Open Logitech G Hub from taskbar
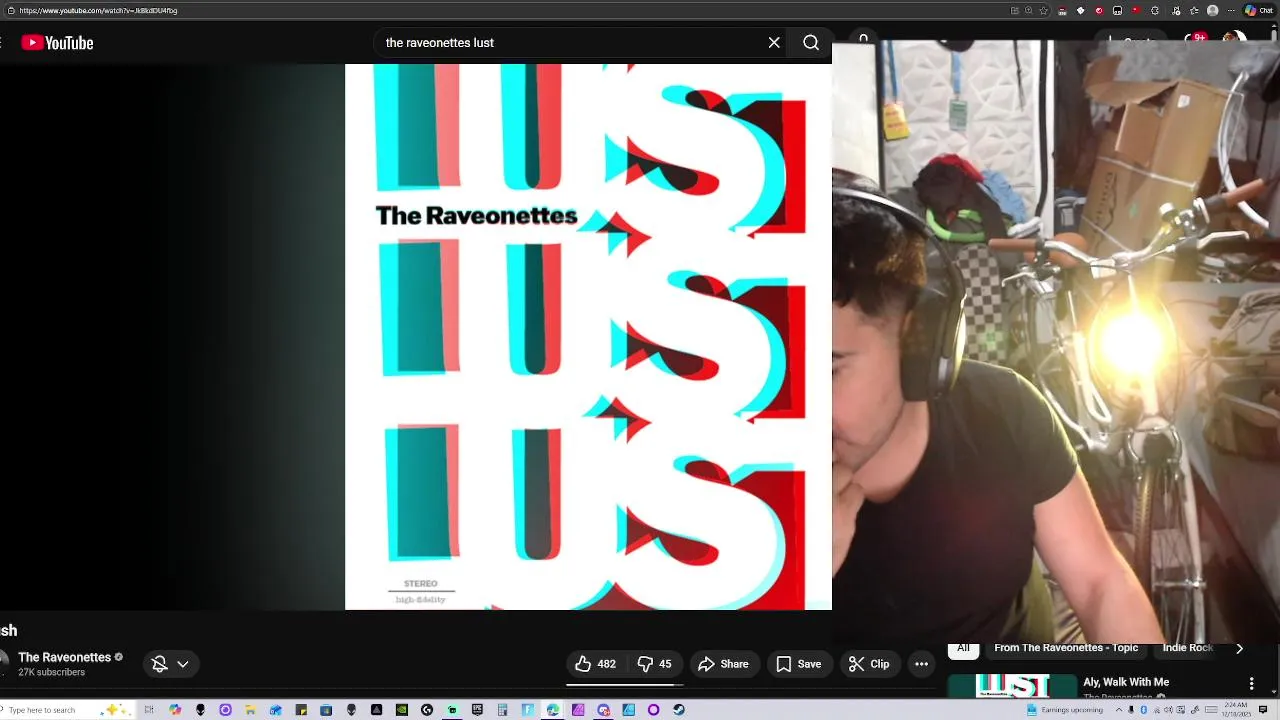 point(427,710)
